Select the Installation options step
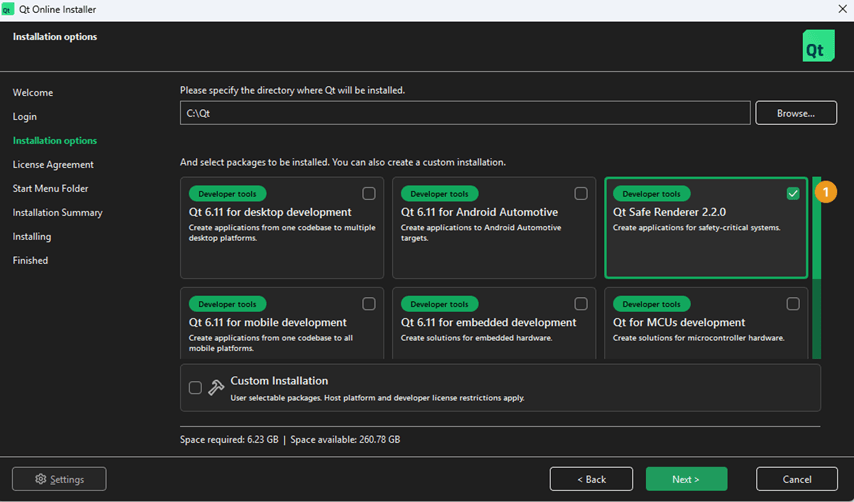 (x=54, y=140)
